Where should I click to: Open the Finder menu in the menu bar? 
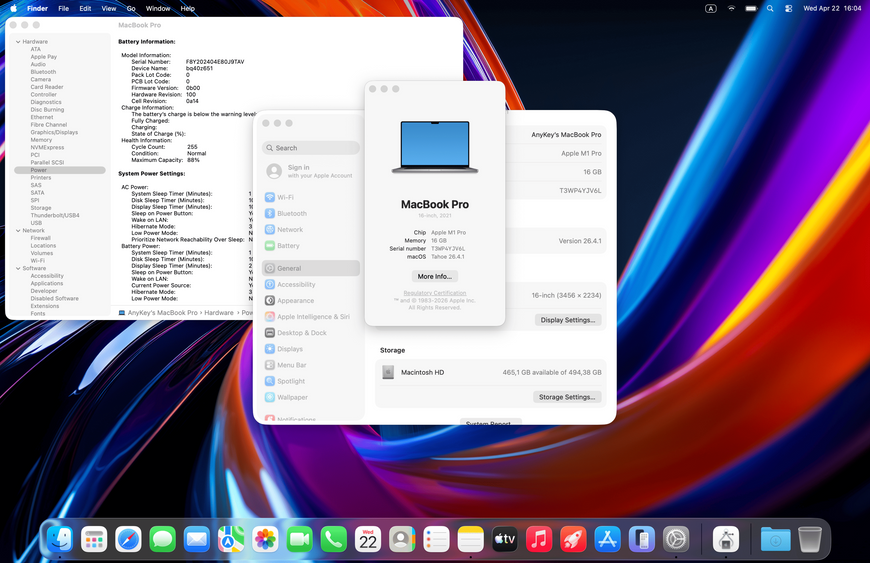(38, 8)
